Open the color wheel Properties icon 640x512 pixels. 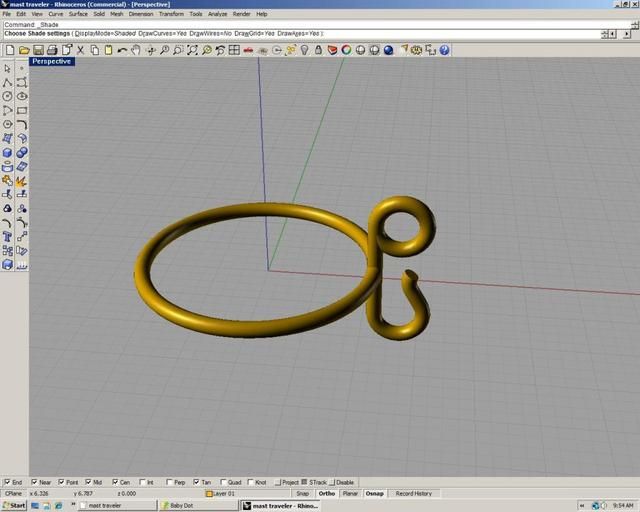pyautogui.click(x=346, y=50)
